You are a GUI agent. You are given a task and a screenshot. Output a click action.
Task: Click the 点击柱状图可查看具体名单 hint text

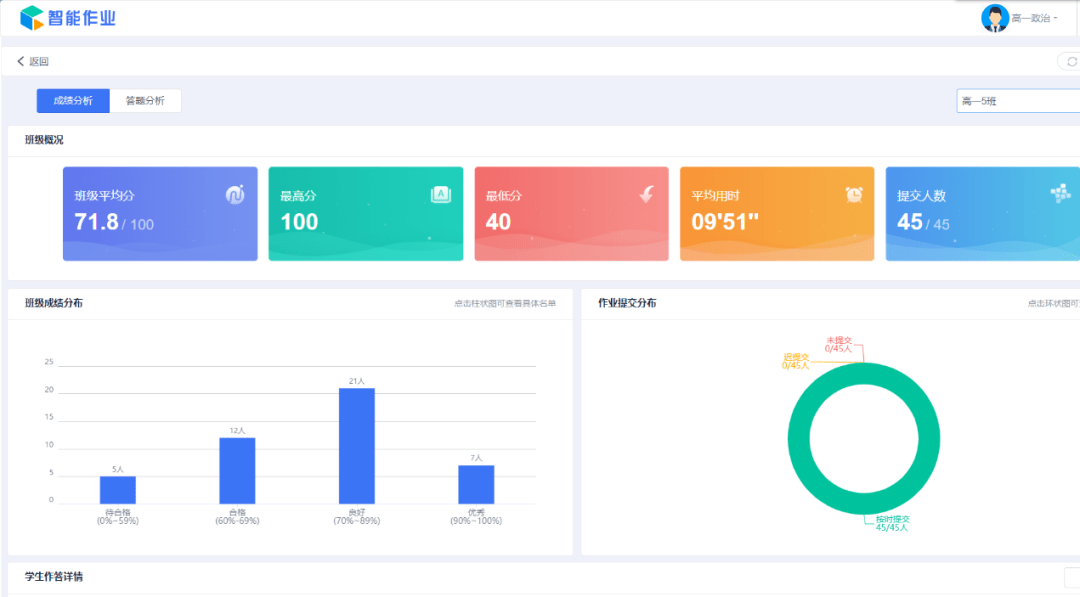pyautogui.click(x=505, y=303)
